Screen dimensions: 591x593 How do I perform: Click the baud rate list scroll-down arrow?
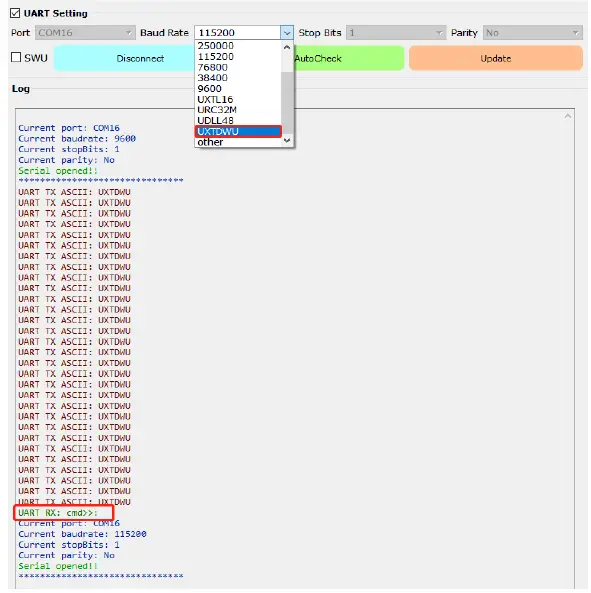point(287,141)
